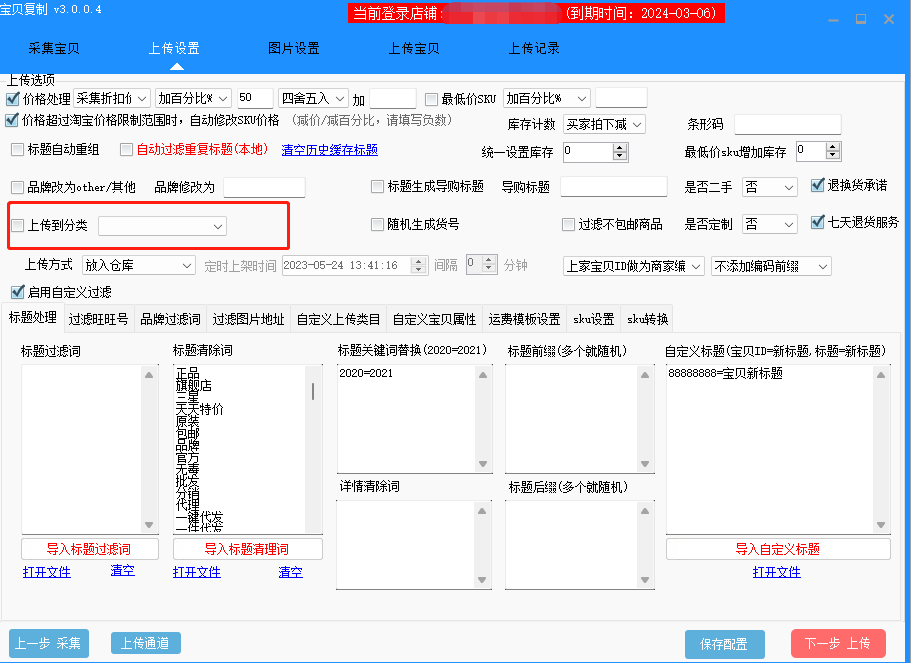Viewport: 911px width, 663px height.
Task: Click the 上传通道 button
Action: click(146, 643)
